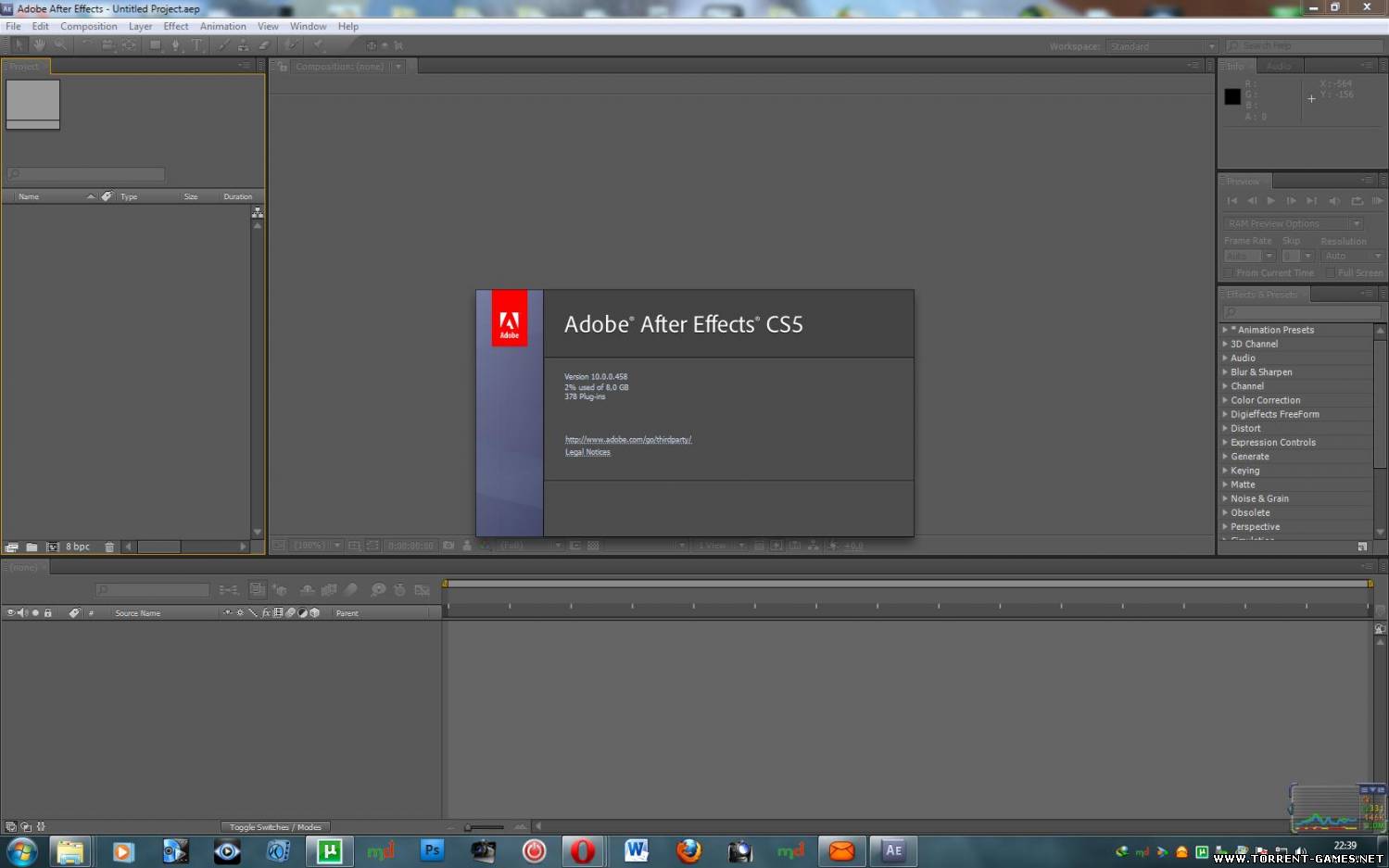Delete selected project items with trash icon
Viewport: 1389px width, 868px height.
point(109,547)
